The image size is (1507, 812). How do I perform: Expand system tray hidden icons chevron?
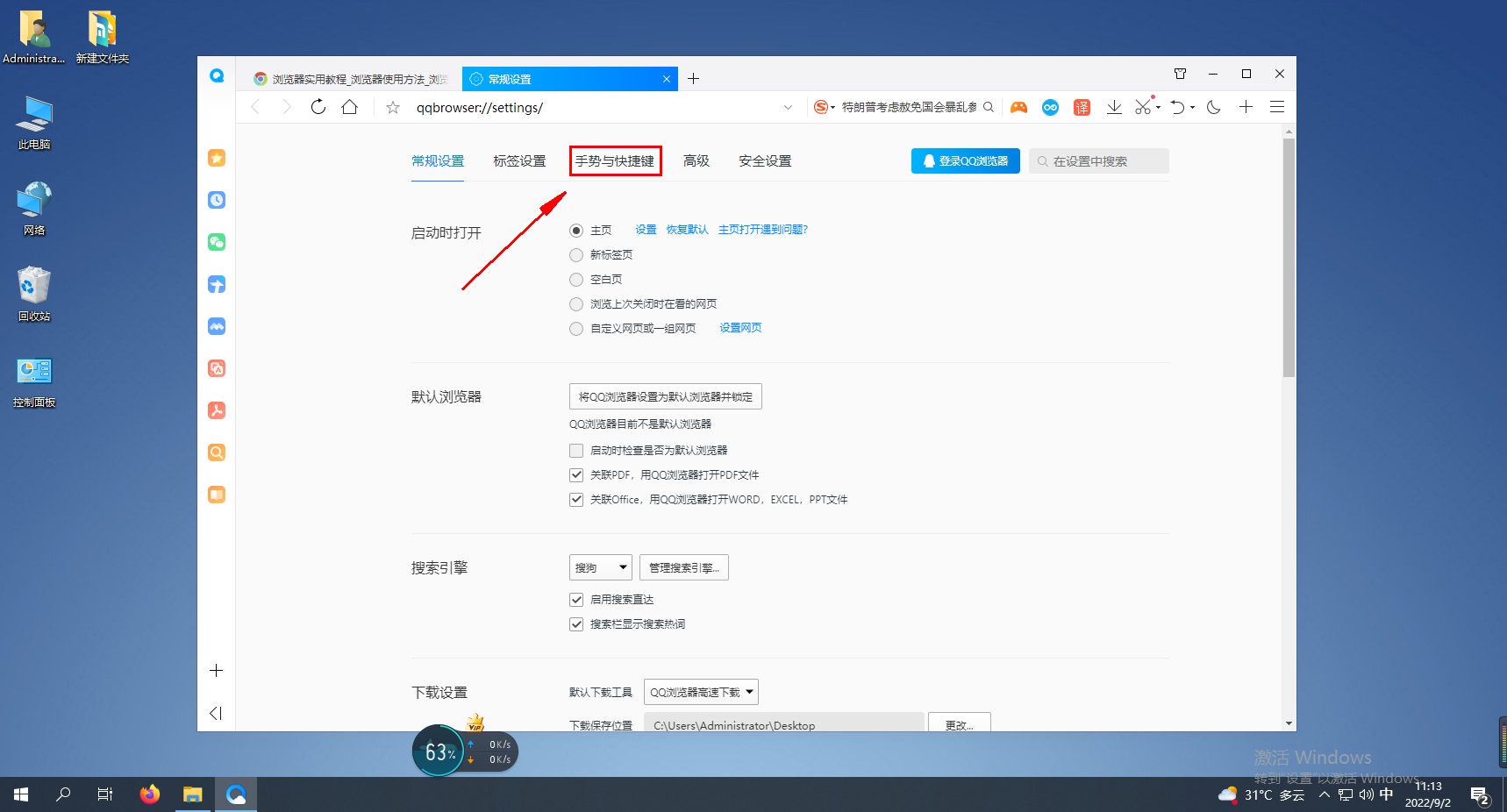tap(1325, 794)
